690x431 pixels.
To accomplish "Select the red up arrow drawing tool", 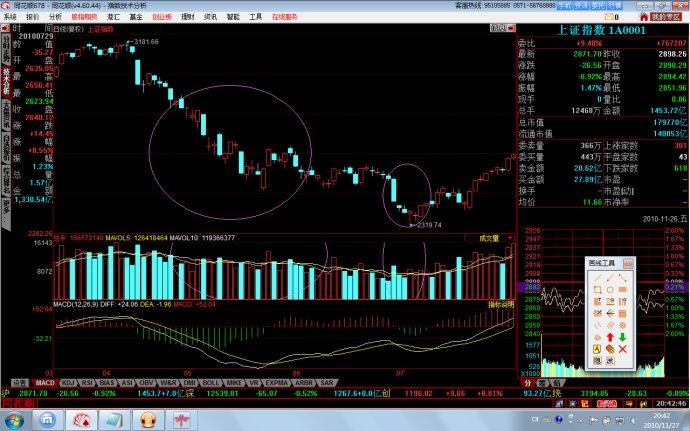I will 609,336.
